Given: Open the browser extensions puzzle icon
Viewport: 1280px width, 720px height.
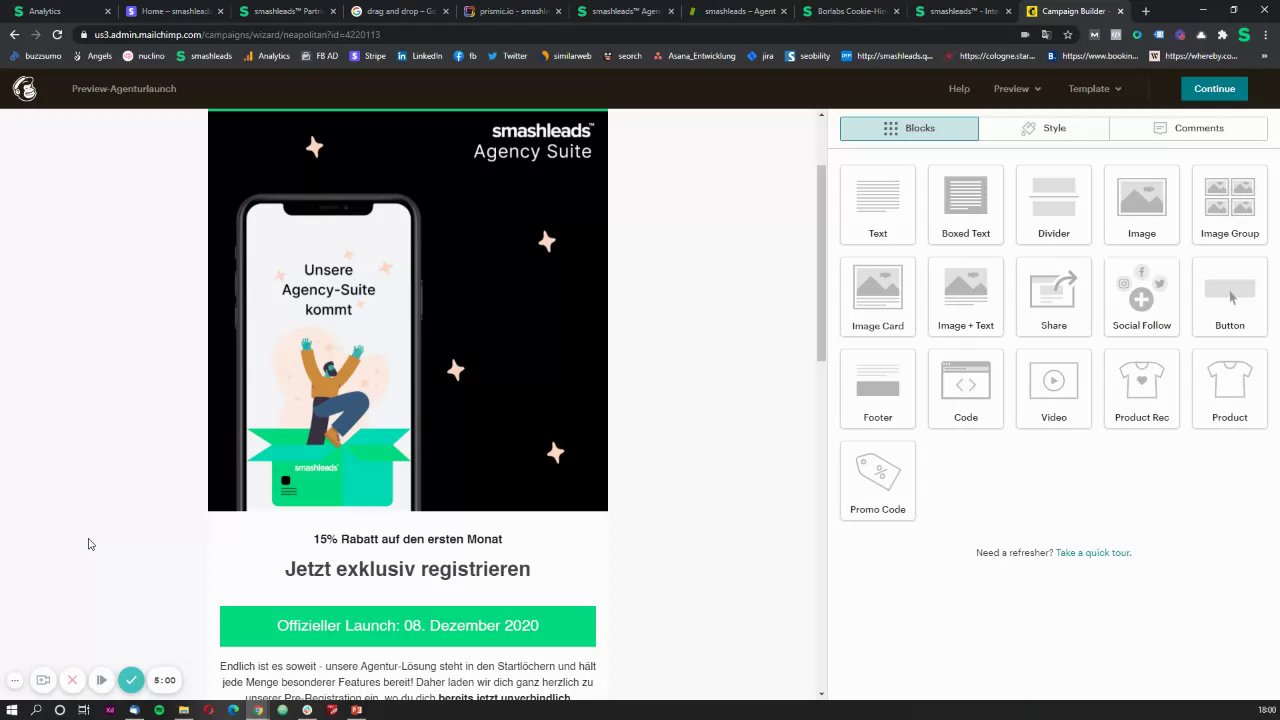Looking at the screenshot, I should pyautogui.click(x=1222, y=34).
